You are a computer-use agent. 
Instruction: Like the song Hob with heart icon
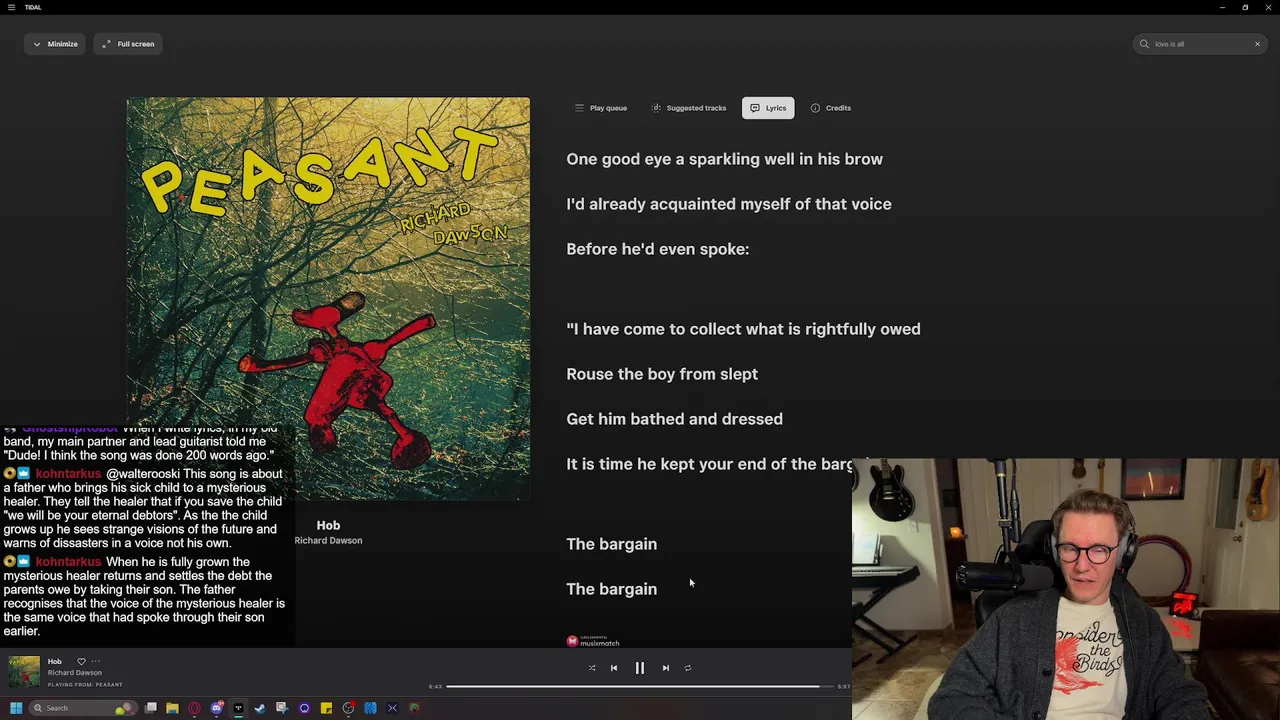click(81, 661)
